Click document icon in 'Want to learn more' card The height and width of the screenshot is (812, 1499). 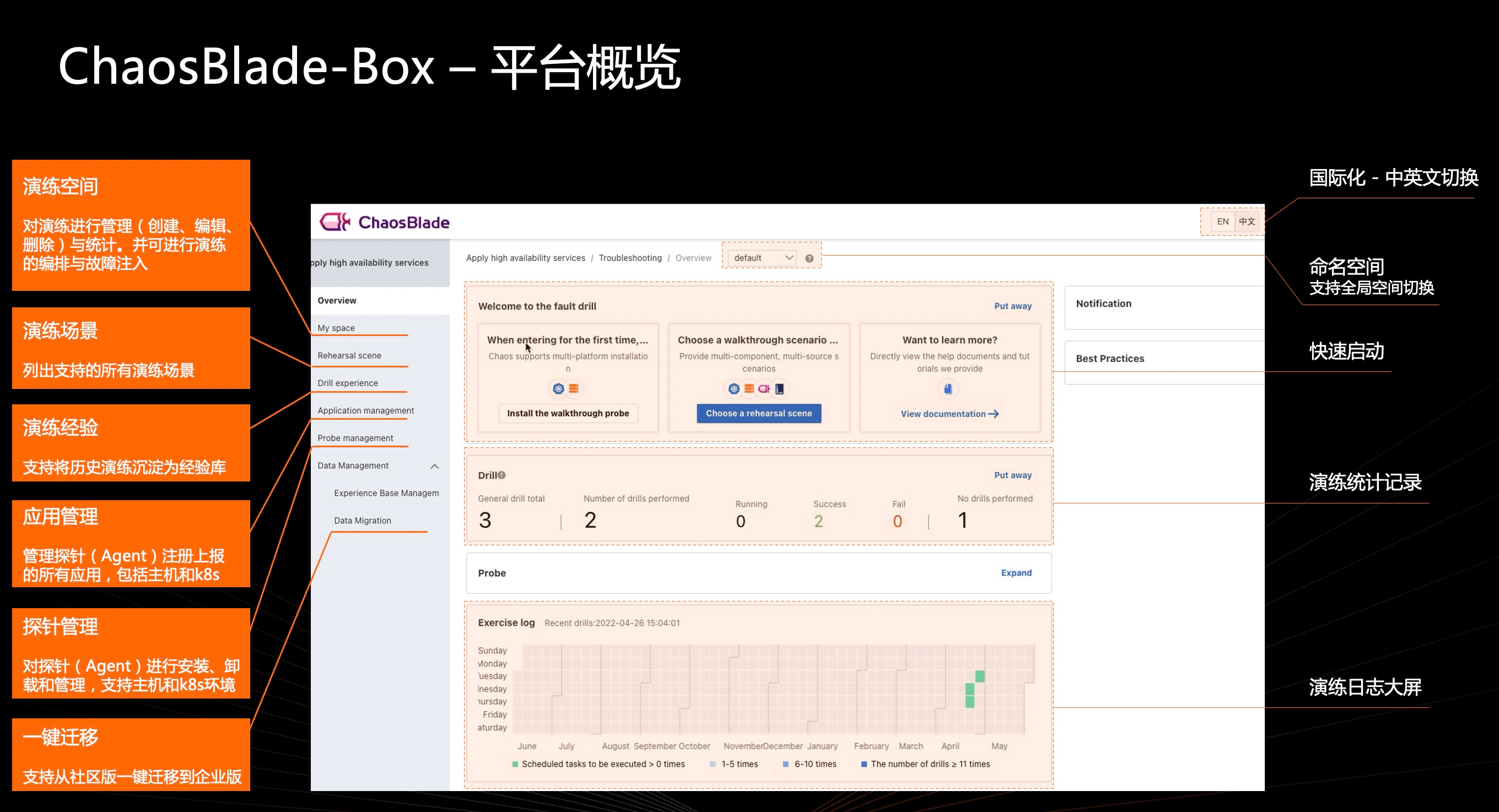[948, 388]
